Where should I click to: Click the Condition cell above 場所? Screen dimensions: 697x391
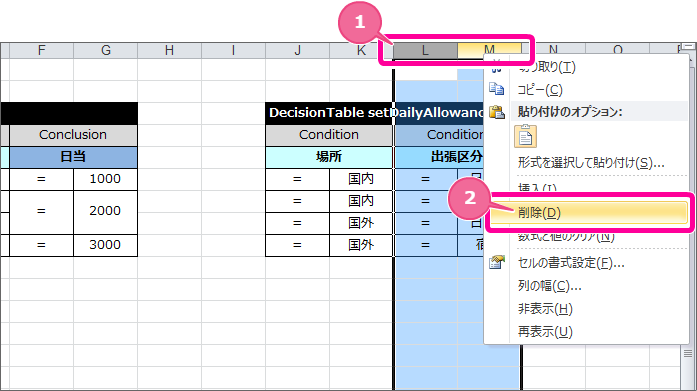click(329, 135)
